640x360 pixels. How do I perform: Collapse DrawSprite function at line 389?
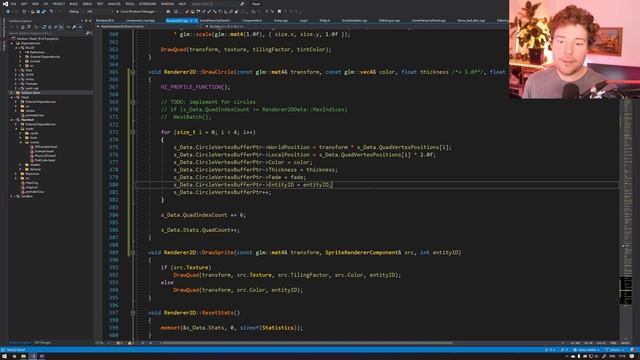(x=133, y=253)
